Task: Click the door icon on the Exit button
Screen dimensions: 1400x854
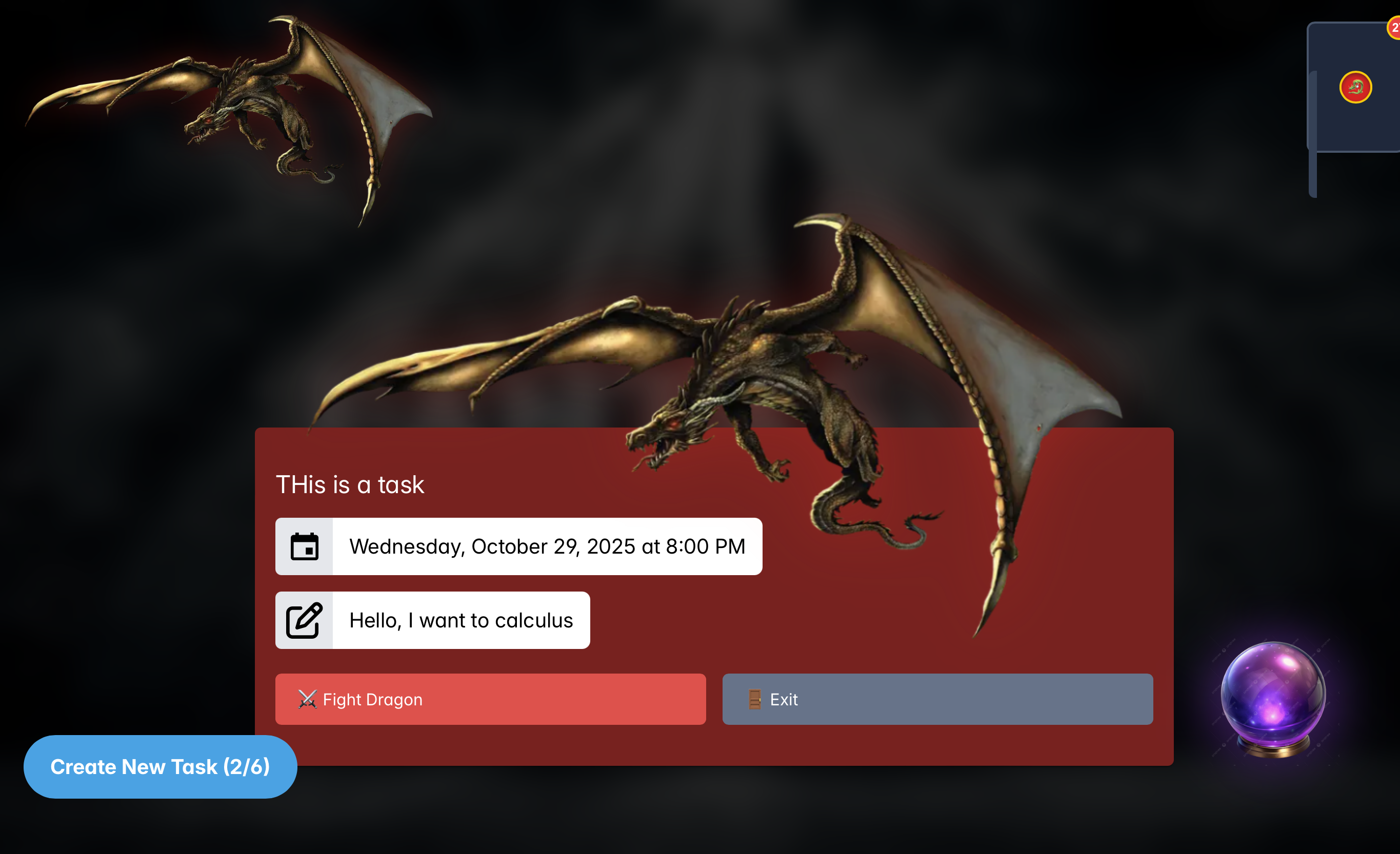Action: click(754, 700)
